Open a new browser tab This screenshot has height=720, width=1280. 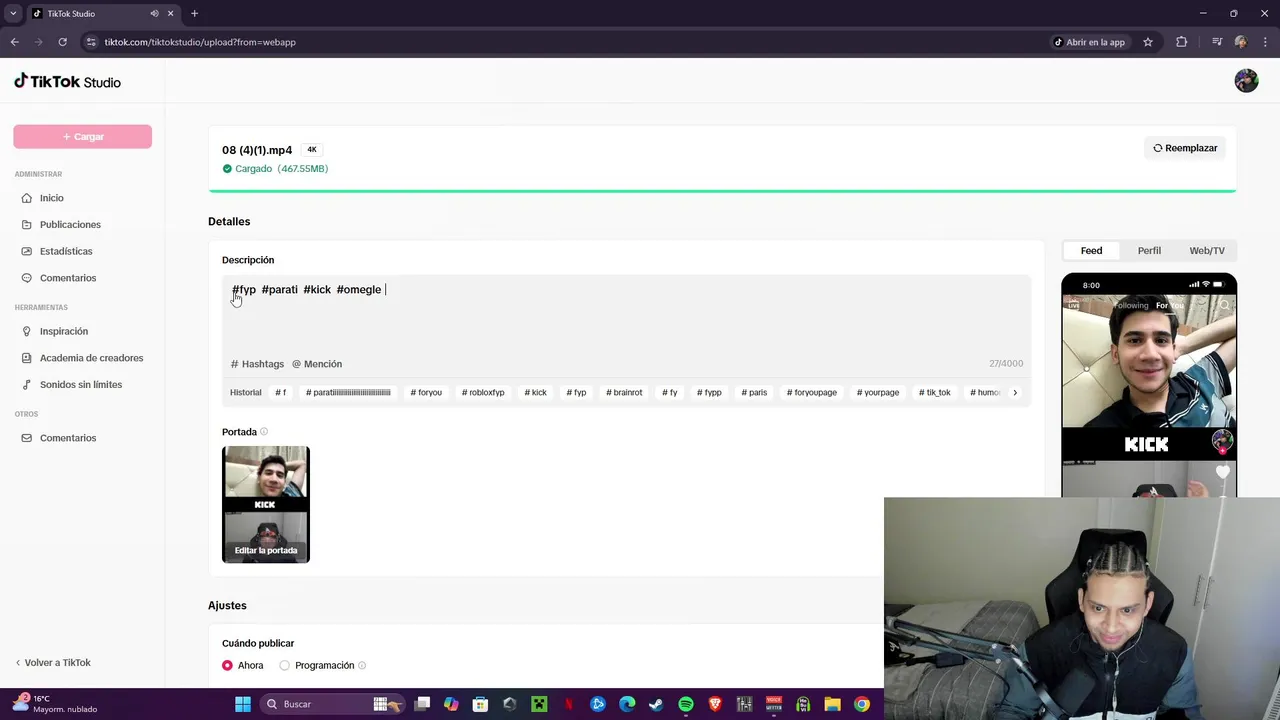point(194,14)
